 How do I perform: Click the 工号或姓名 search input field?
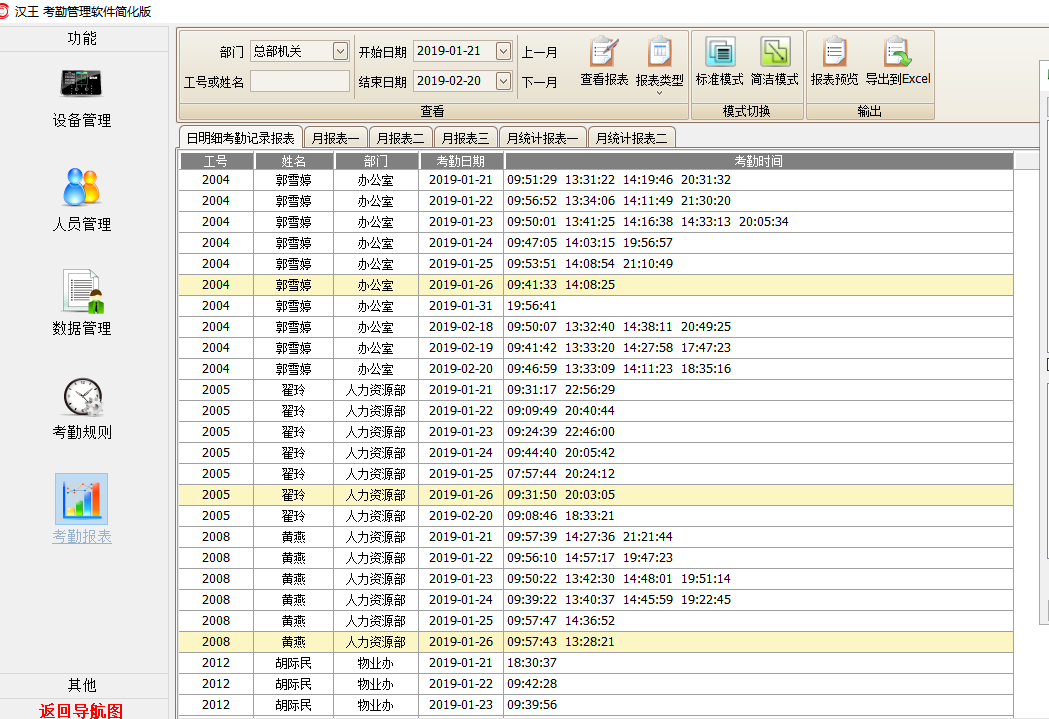[300, 82]
